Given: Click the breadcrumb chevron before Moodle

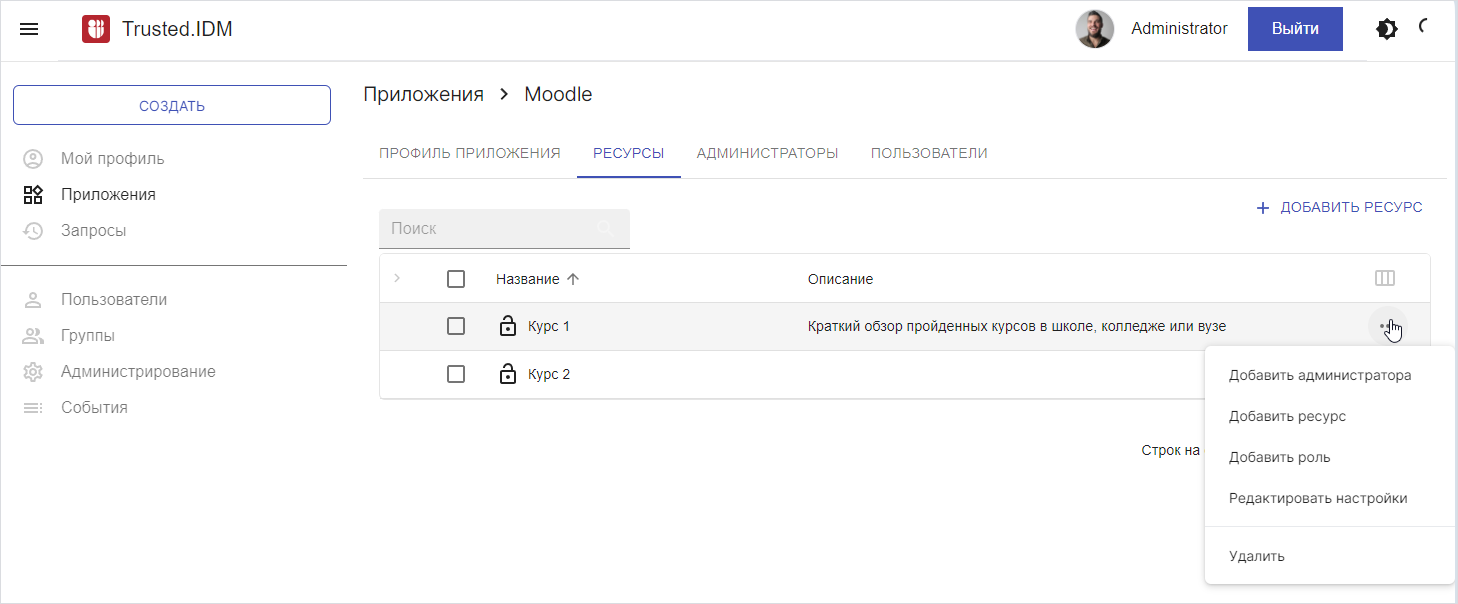Looking at the screenshot, I should (x=504, y=95).
